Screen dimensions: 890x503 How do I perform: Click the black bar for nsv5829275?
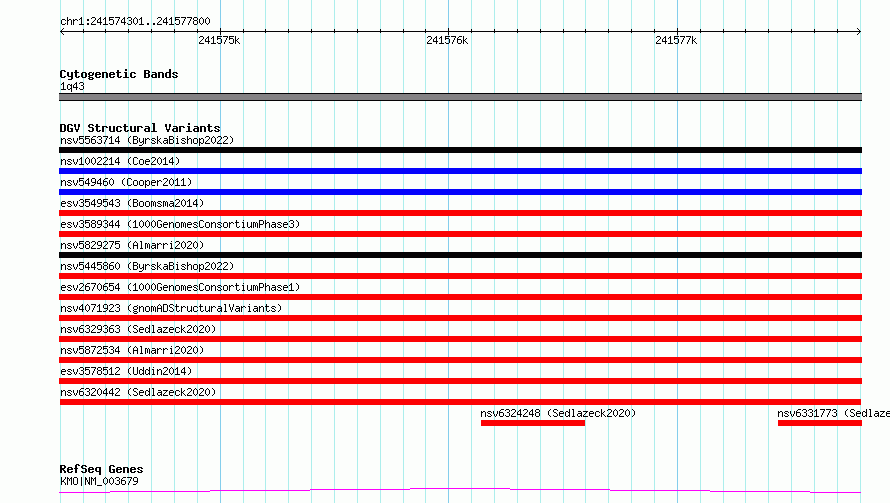(x=460, y=255)
